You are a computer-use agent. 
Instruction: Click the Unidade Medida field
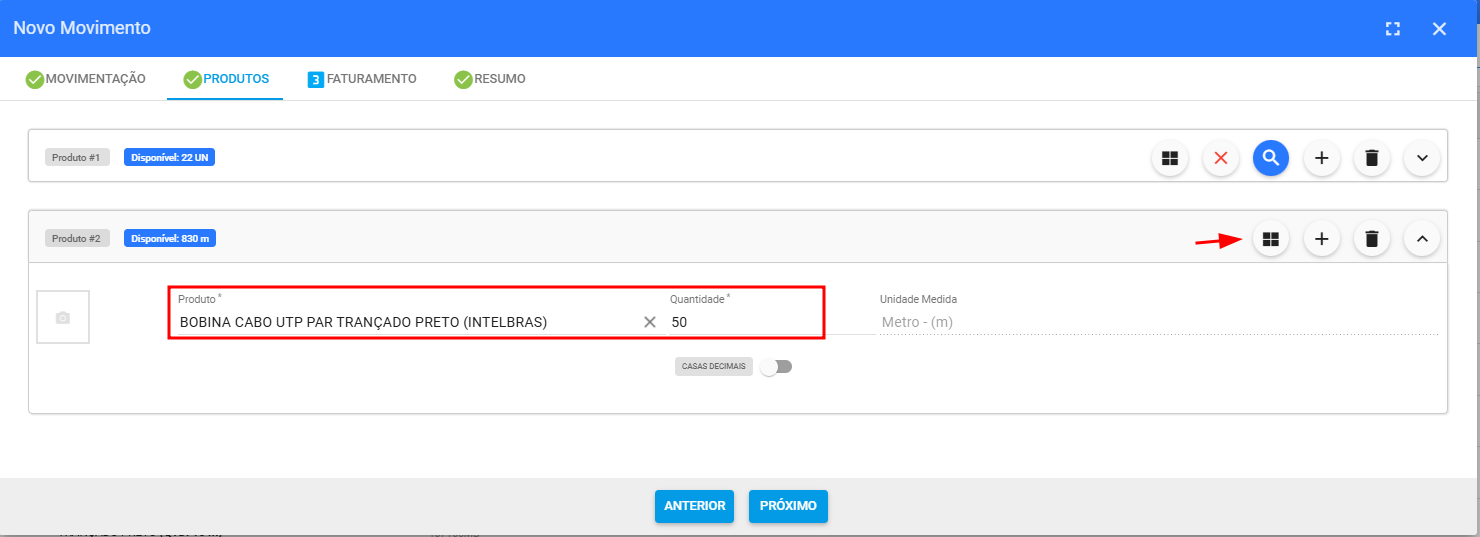1159,322
